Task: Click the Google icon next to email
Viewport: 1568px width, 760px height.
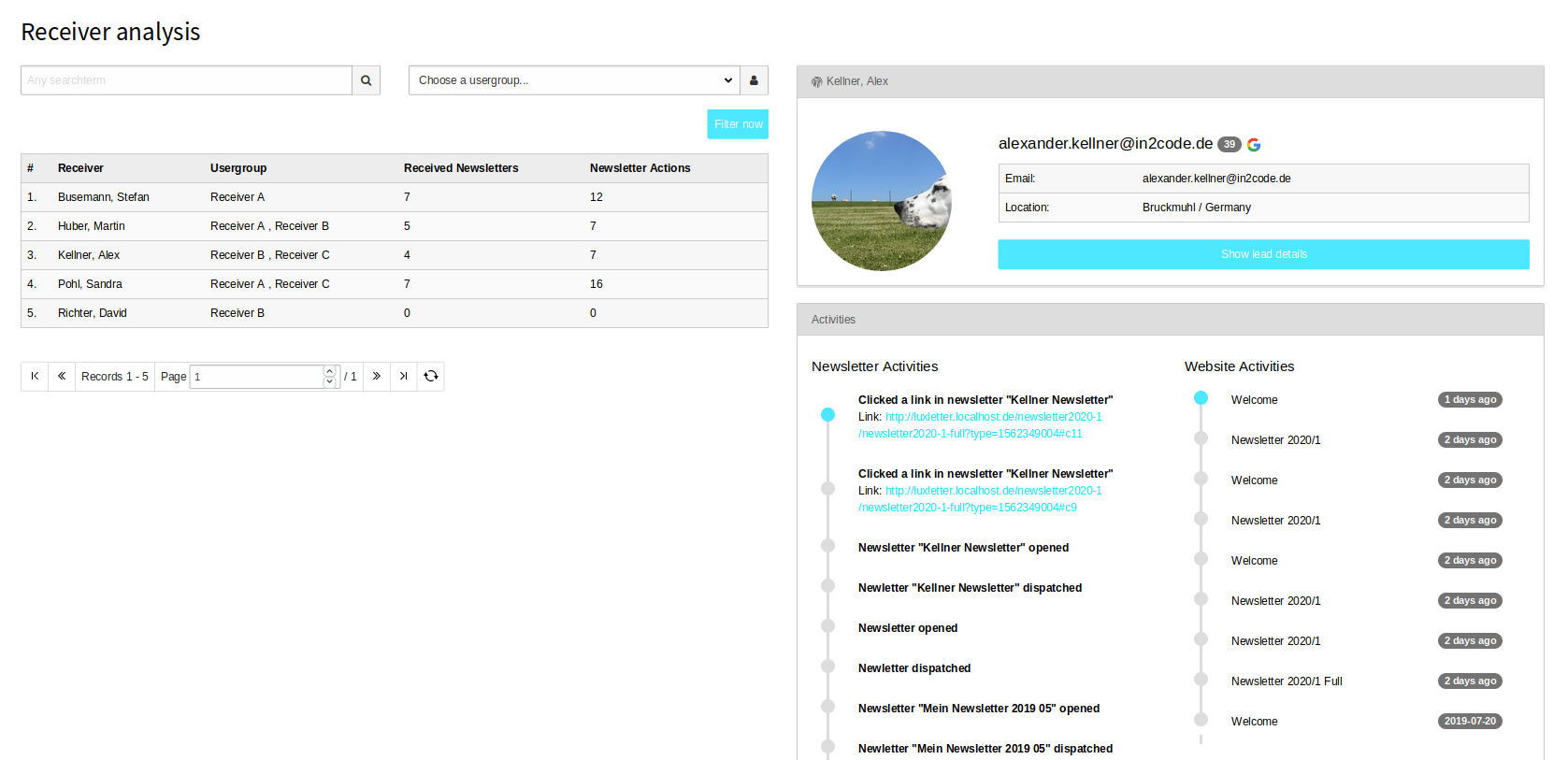Action: [1254, 145]
